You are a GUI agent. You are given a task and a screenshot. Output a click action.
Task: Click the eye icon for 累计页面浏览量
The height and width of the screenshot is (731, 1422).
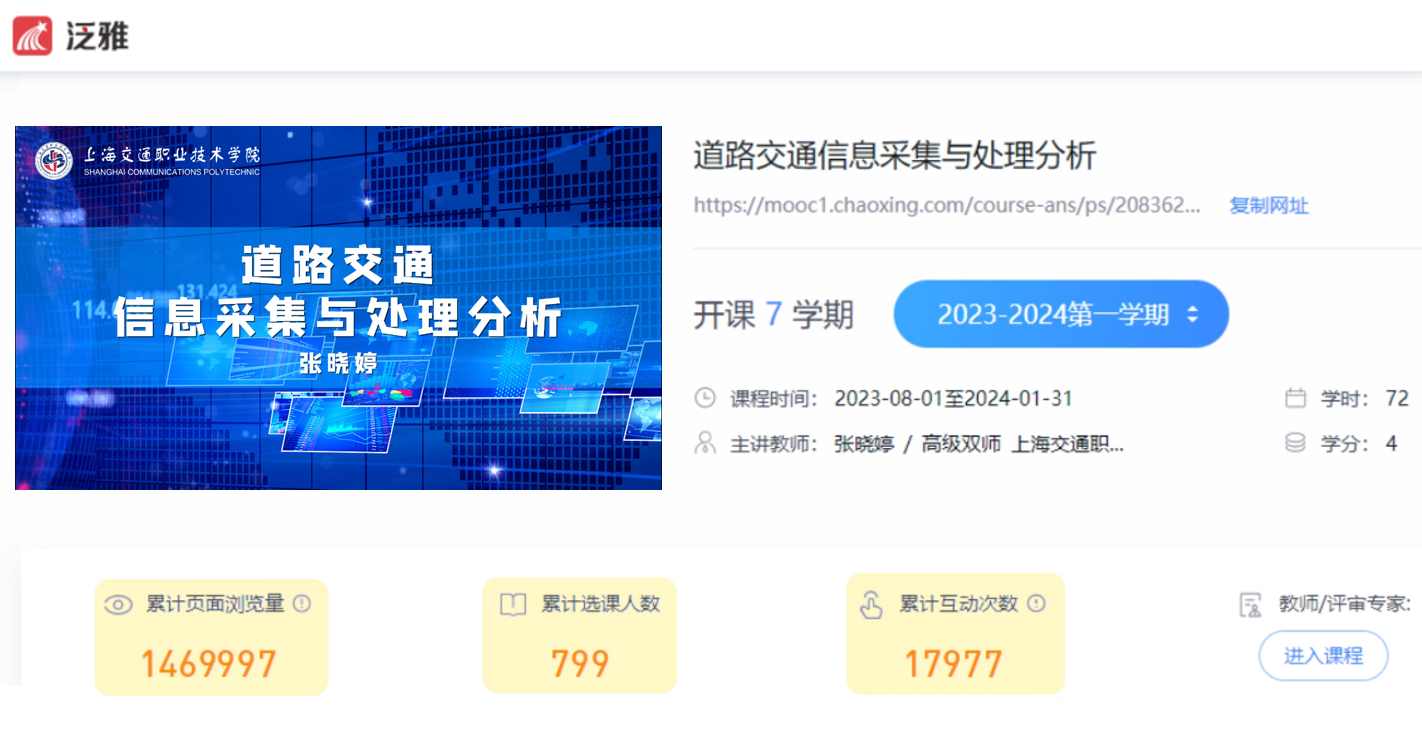pyautogui.click(x=119, y=604)
